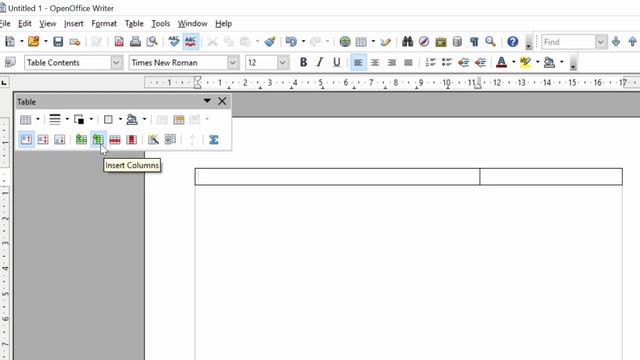The image size is (640, 360).
Task: Click the Hyperlink globe icon
Action: coord(345,42)
